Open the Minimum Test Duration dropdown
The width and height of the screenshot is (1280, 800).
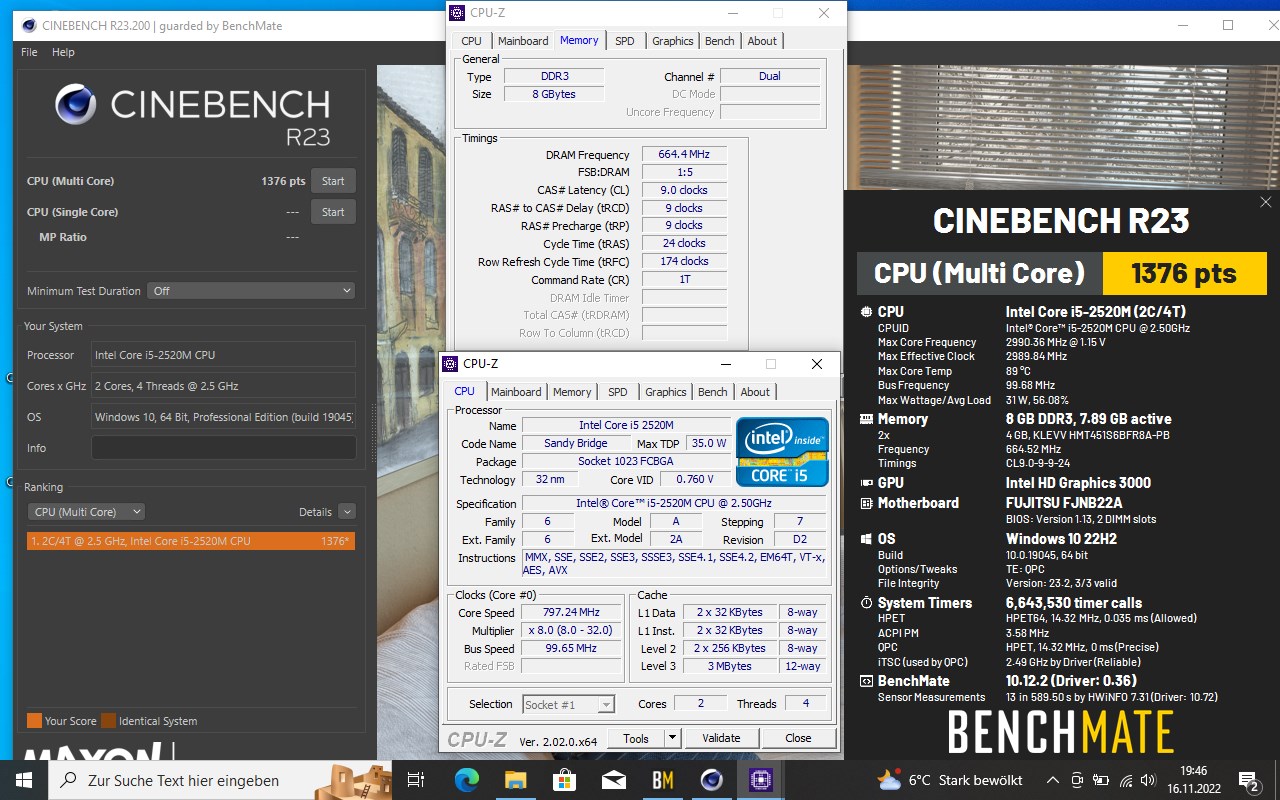pyautogui.click(x=251, y=291)
